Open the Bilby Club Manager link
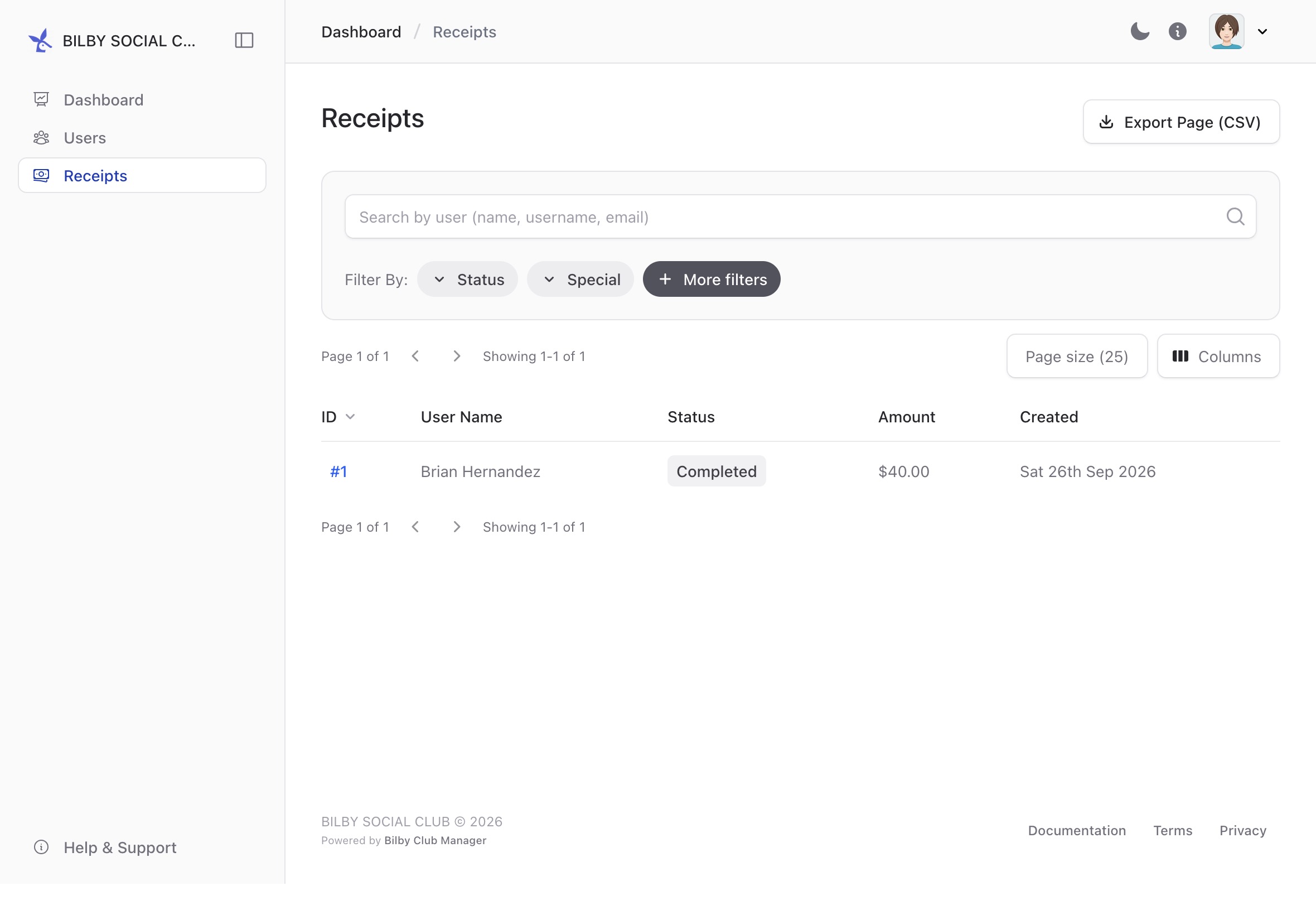 (435, 840)
